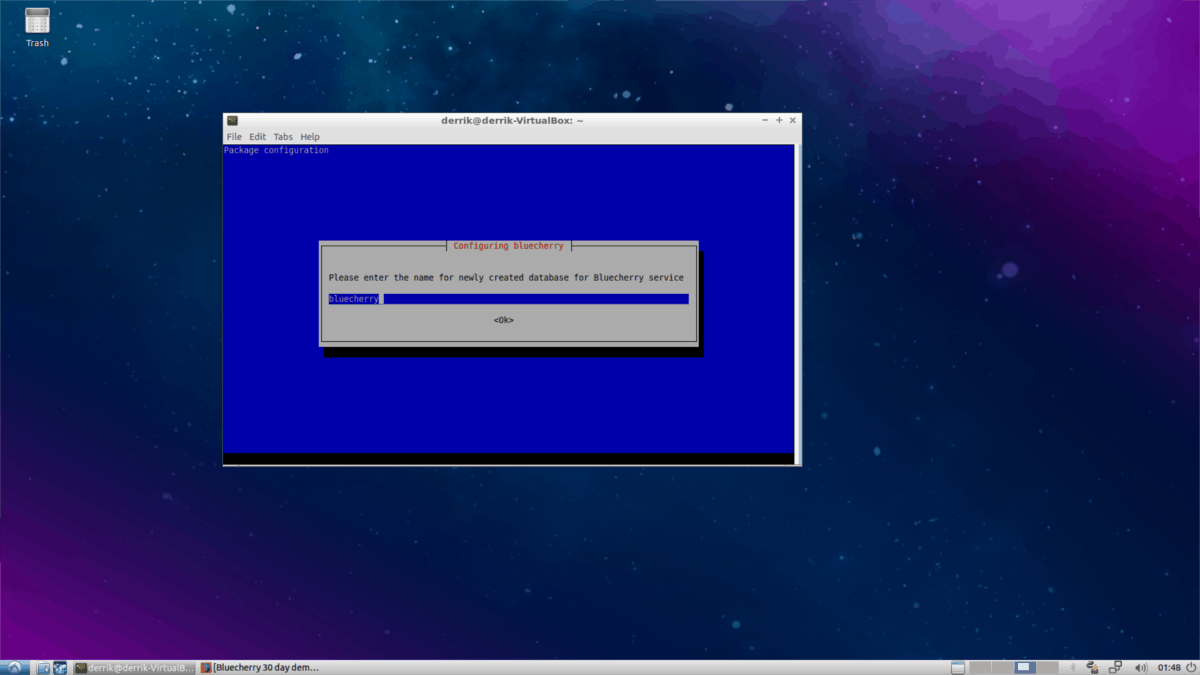Open the volume control speaker icon
Viewport: 1200px width, 675px height.
click(1140, 666)
